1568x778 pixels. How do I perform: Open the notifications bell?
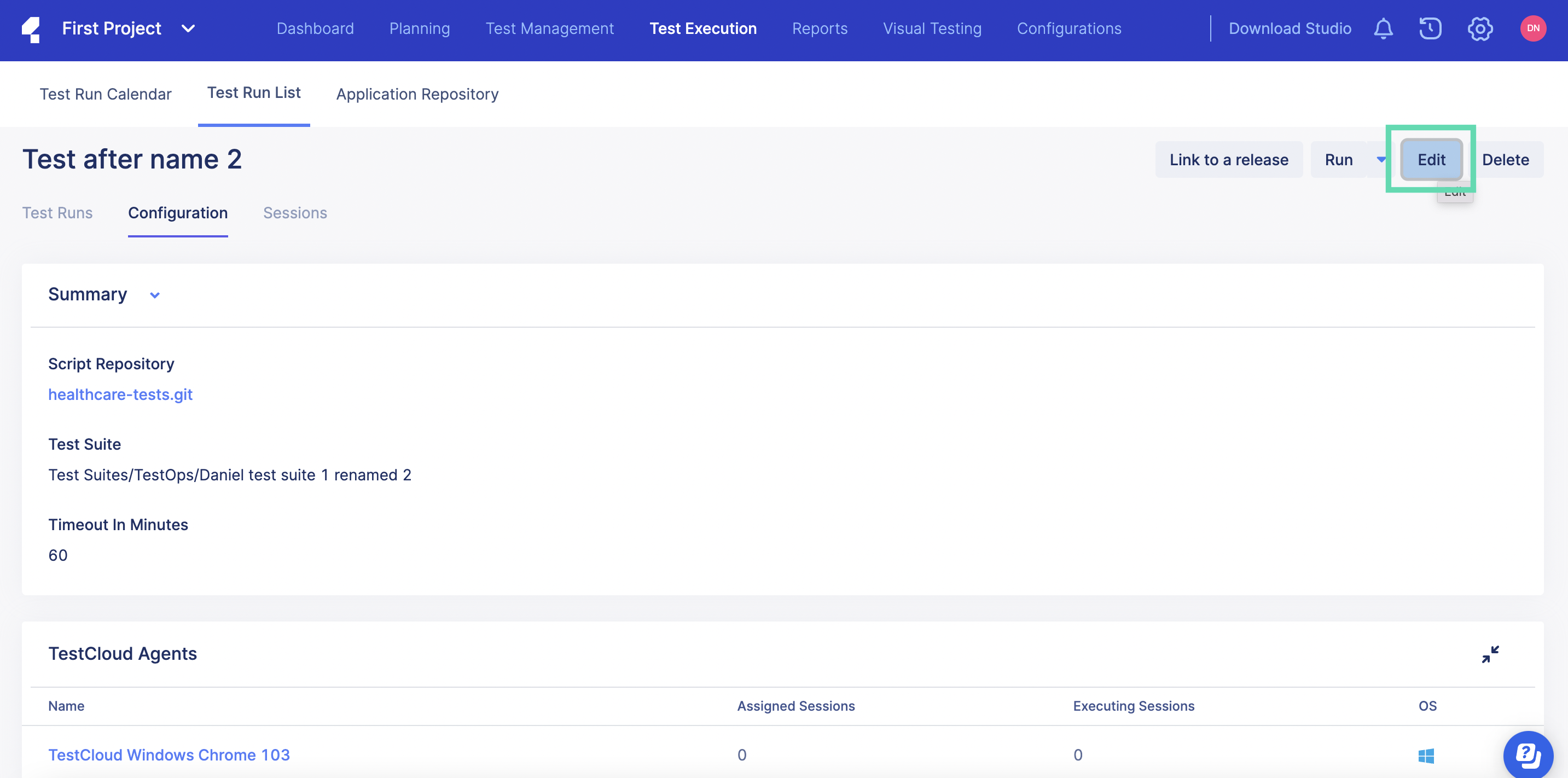1383,28
